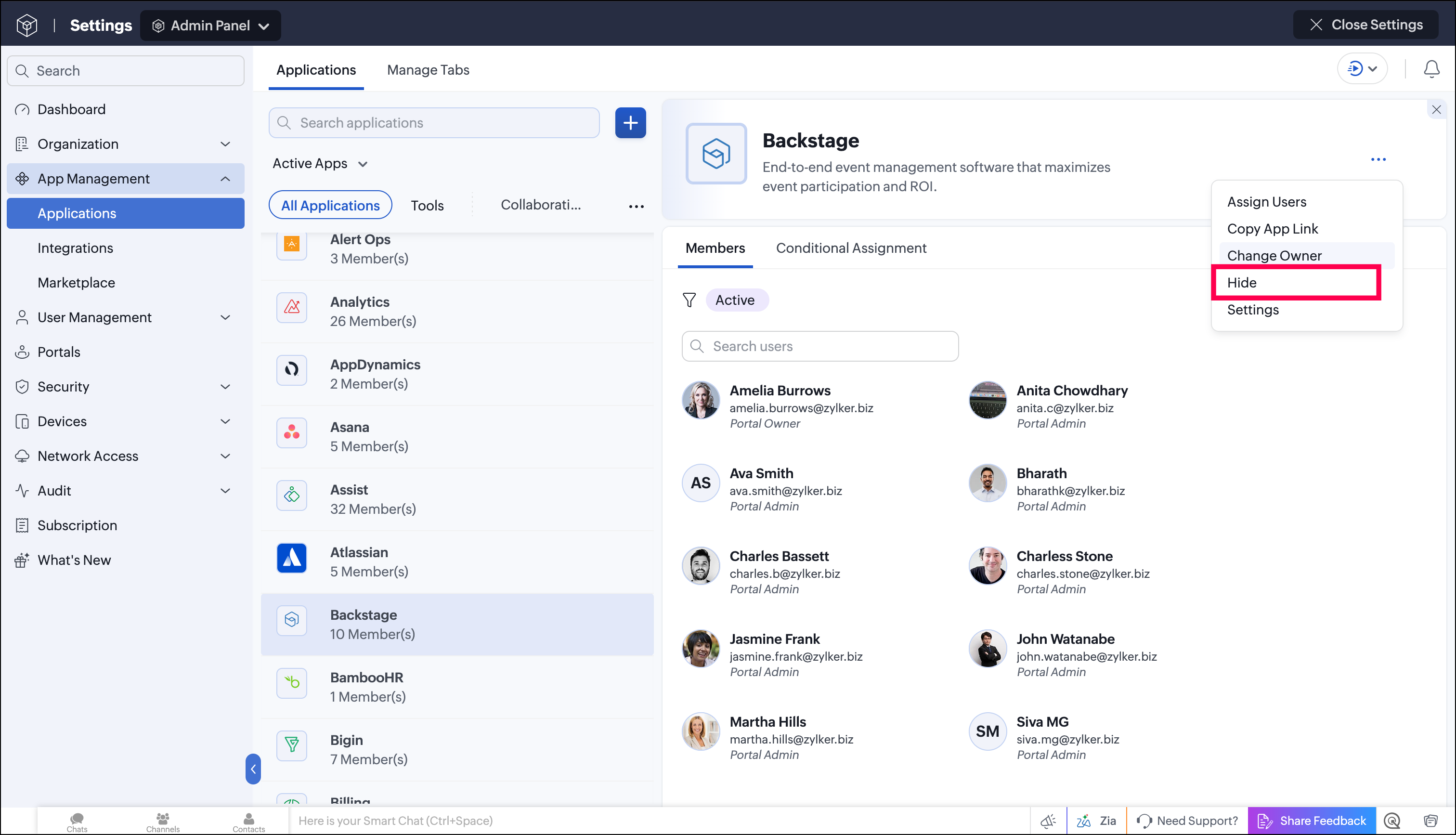This screenshot has height=835, width=1456.
Task: Click the Search applications field
Action: pos(434,123)
